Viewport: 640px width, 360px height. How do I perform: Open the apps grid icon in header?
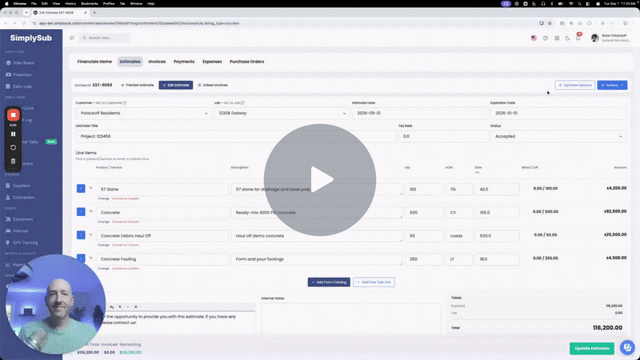click(557, 38)
